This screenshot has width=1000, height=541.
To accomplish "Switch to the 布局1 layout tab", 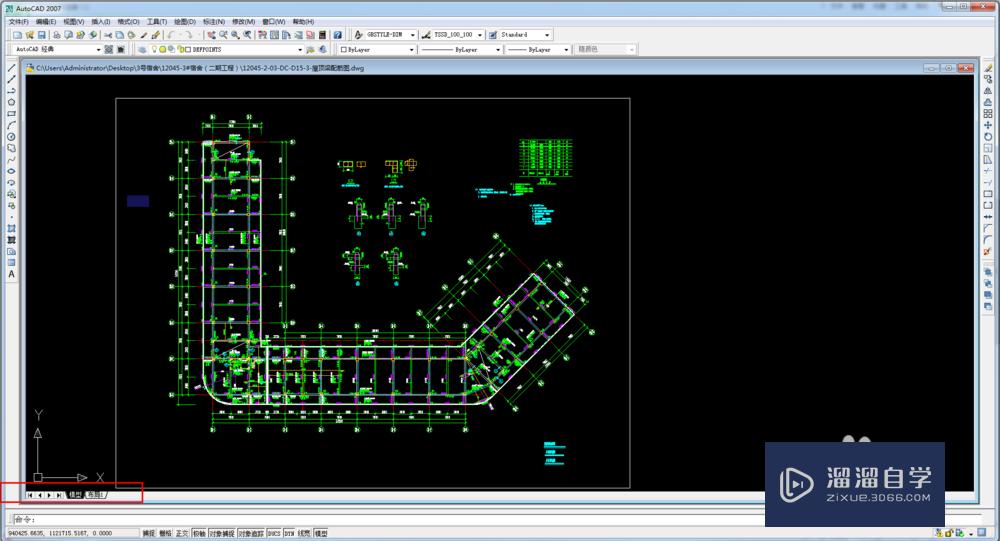I will point(96,495).
